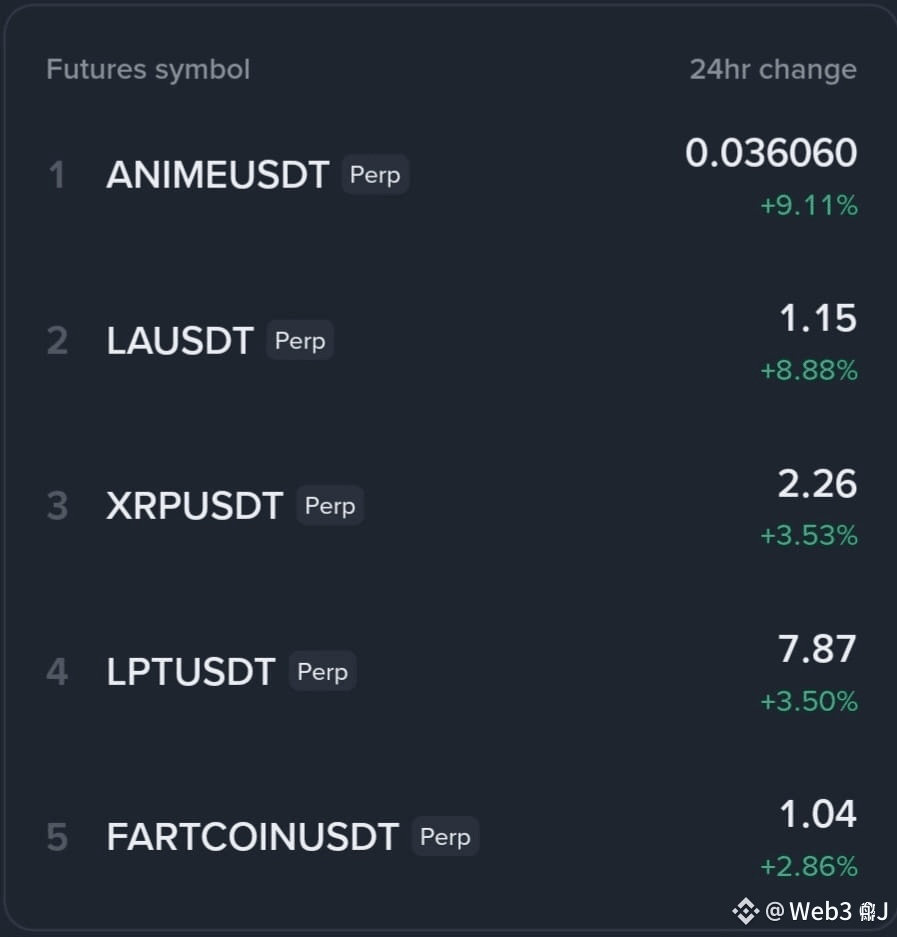The width and height of the screenshot is (897, 937).
Task: Sort by the Futures symbol column header
Action: (x=148, y=70)
